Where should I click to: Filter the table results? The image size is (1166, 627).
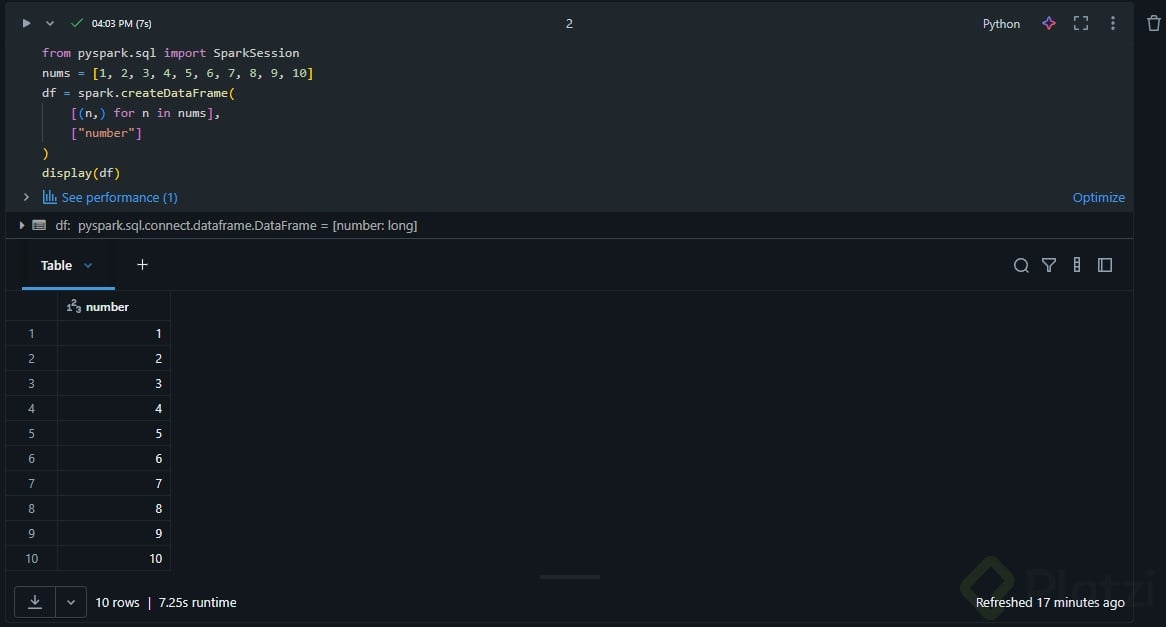[1049, 265]
